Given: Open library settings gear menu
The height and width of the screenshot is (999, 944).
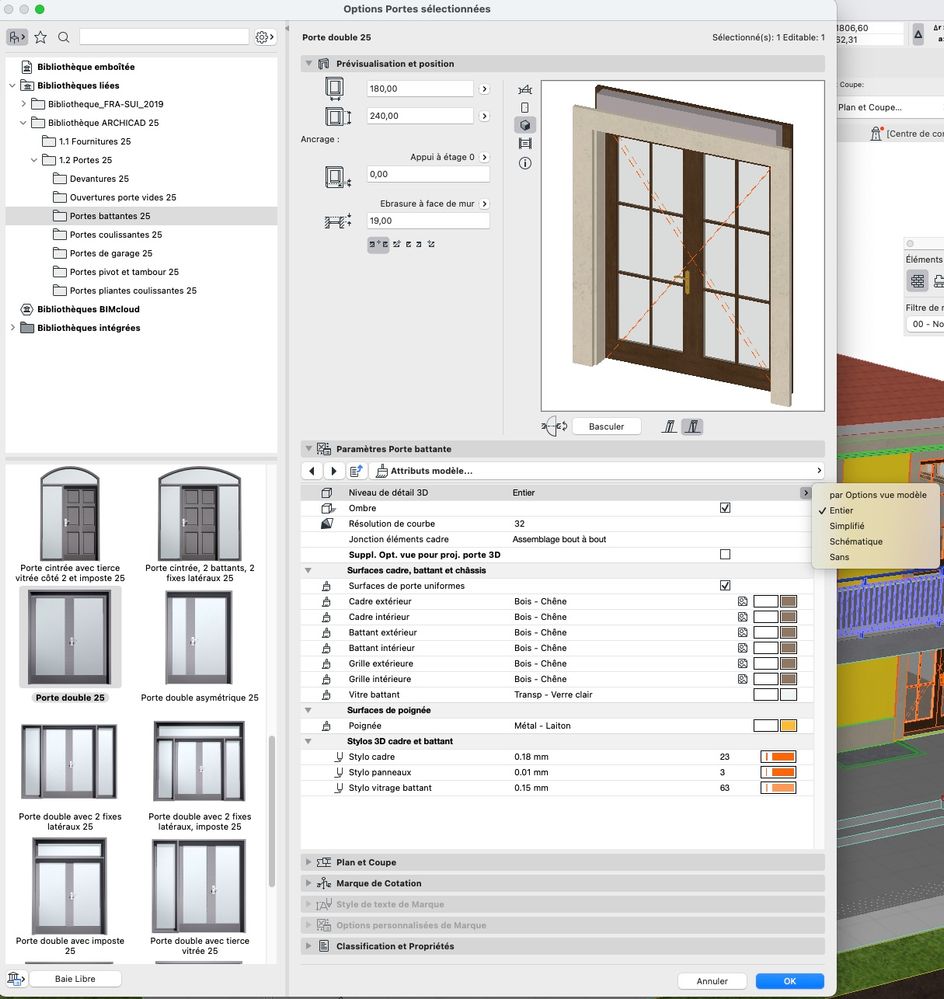Looking at the screenshot, I should coord(263,37).
